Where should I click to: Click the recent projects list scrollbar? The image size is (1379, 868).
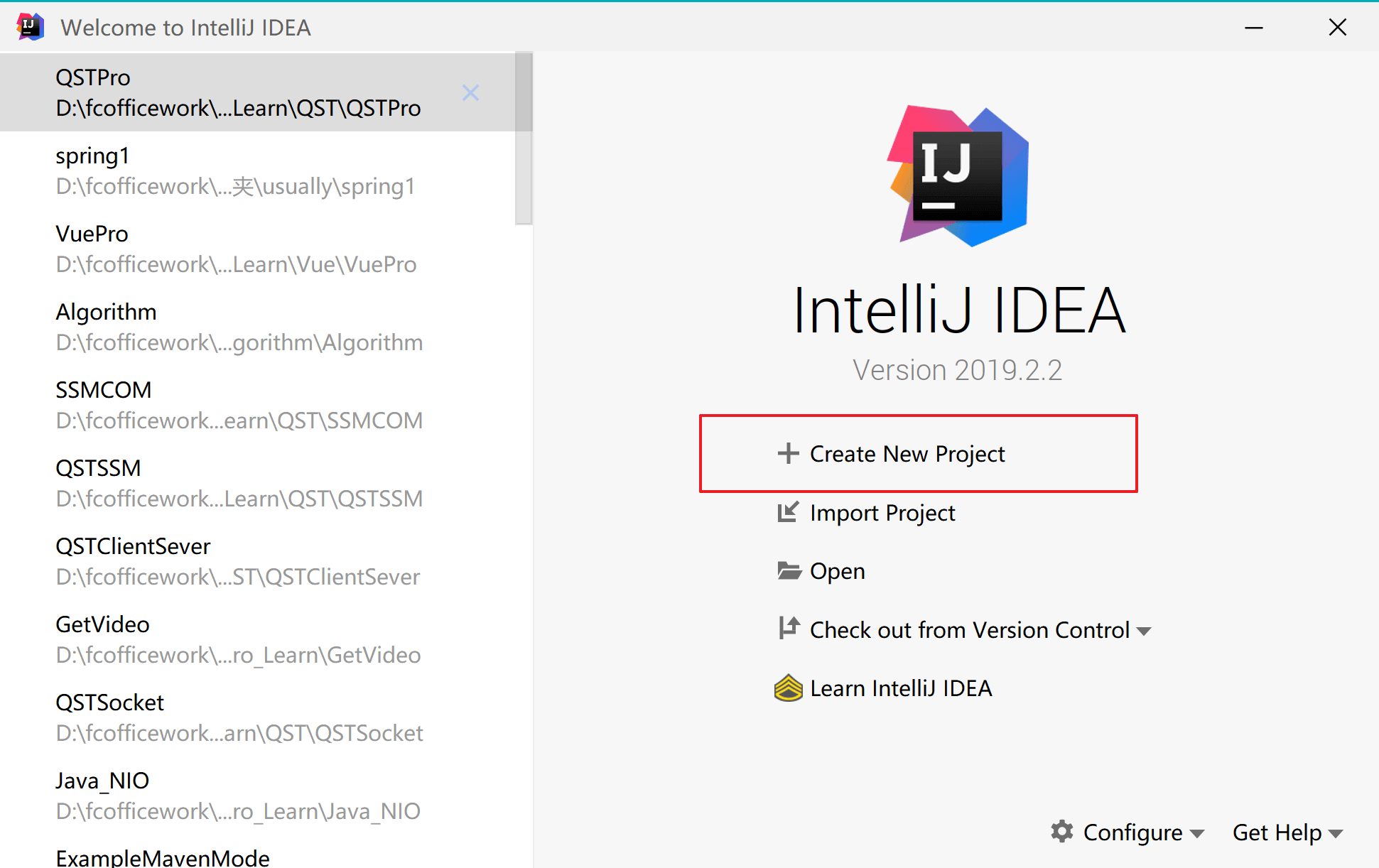tap(524, 139)
